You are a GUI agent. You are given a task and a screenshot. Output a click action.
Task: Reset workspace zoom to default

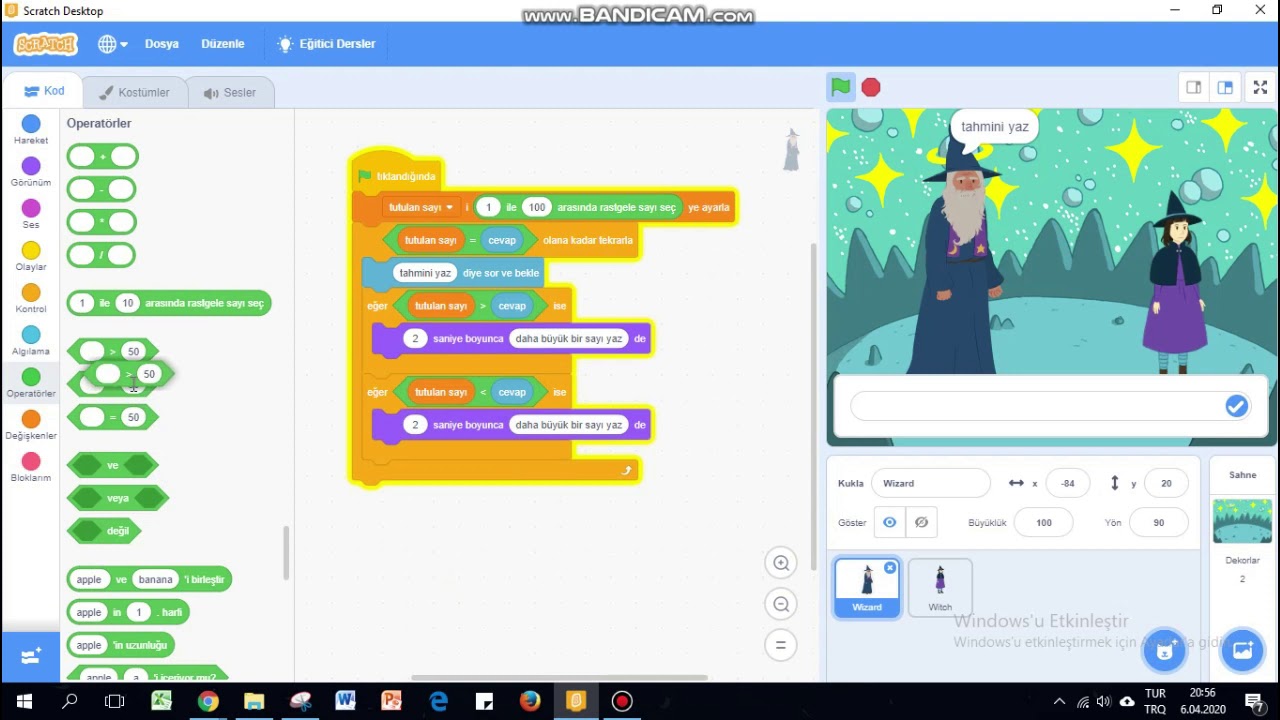[x=781, y=645]
